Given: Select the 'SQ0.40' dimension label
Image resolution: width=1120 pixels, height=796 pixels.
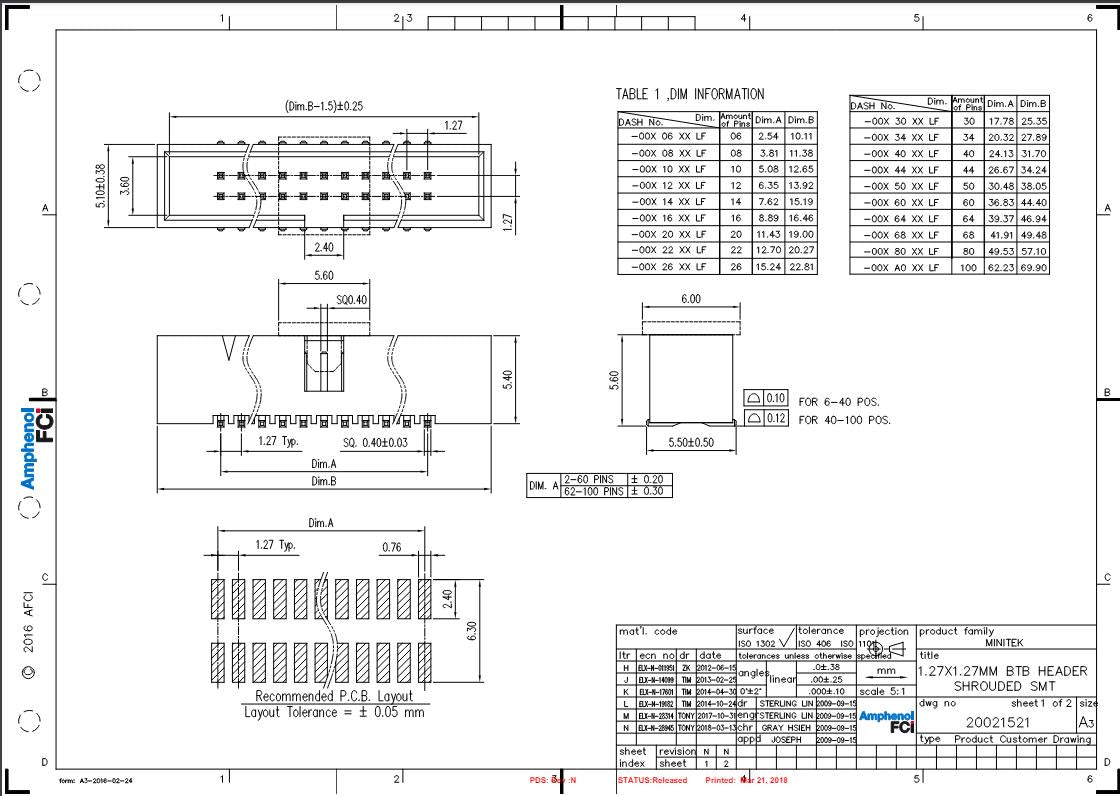Looking at the screenshot, I should [351, 299].
